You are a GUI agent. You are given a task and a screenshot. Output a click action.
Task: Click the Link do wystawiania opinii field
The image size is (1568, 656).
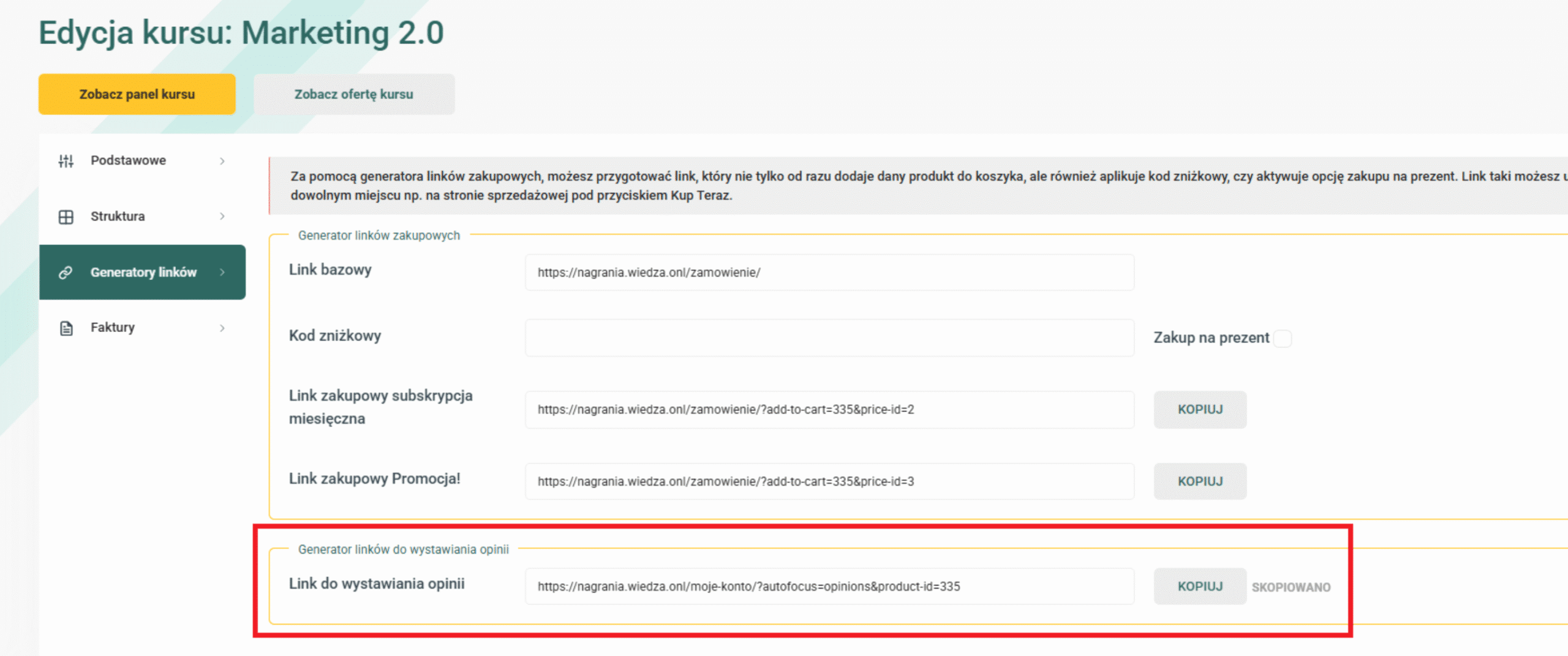(x=829, y=586)
